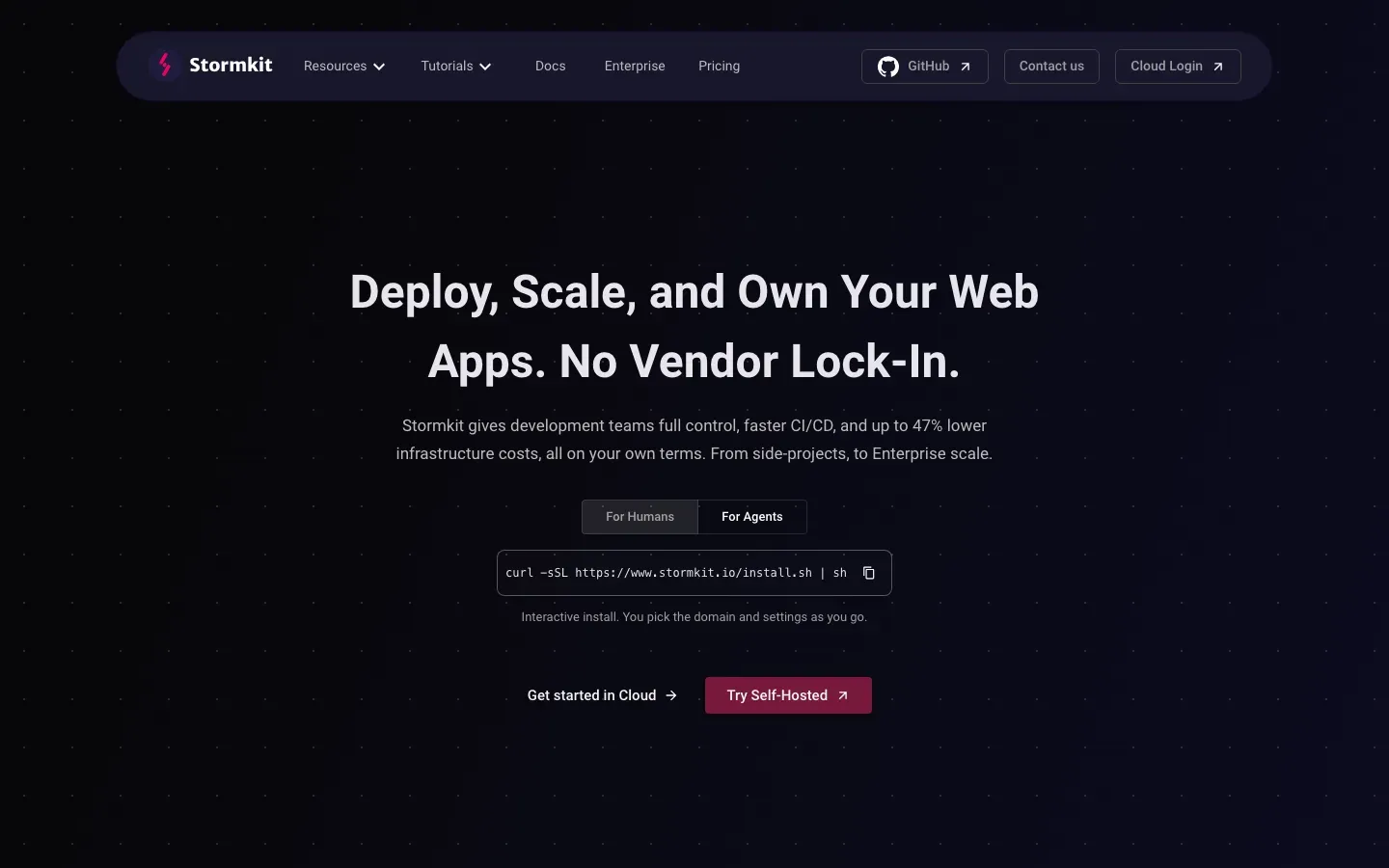Viewport: 1389px width, 868px height.
Task: Click the GitHub label in the GitHub button
Action: pyautogui.click(x=929, y=67)
